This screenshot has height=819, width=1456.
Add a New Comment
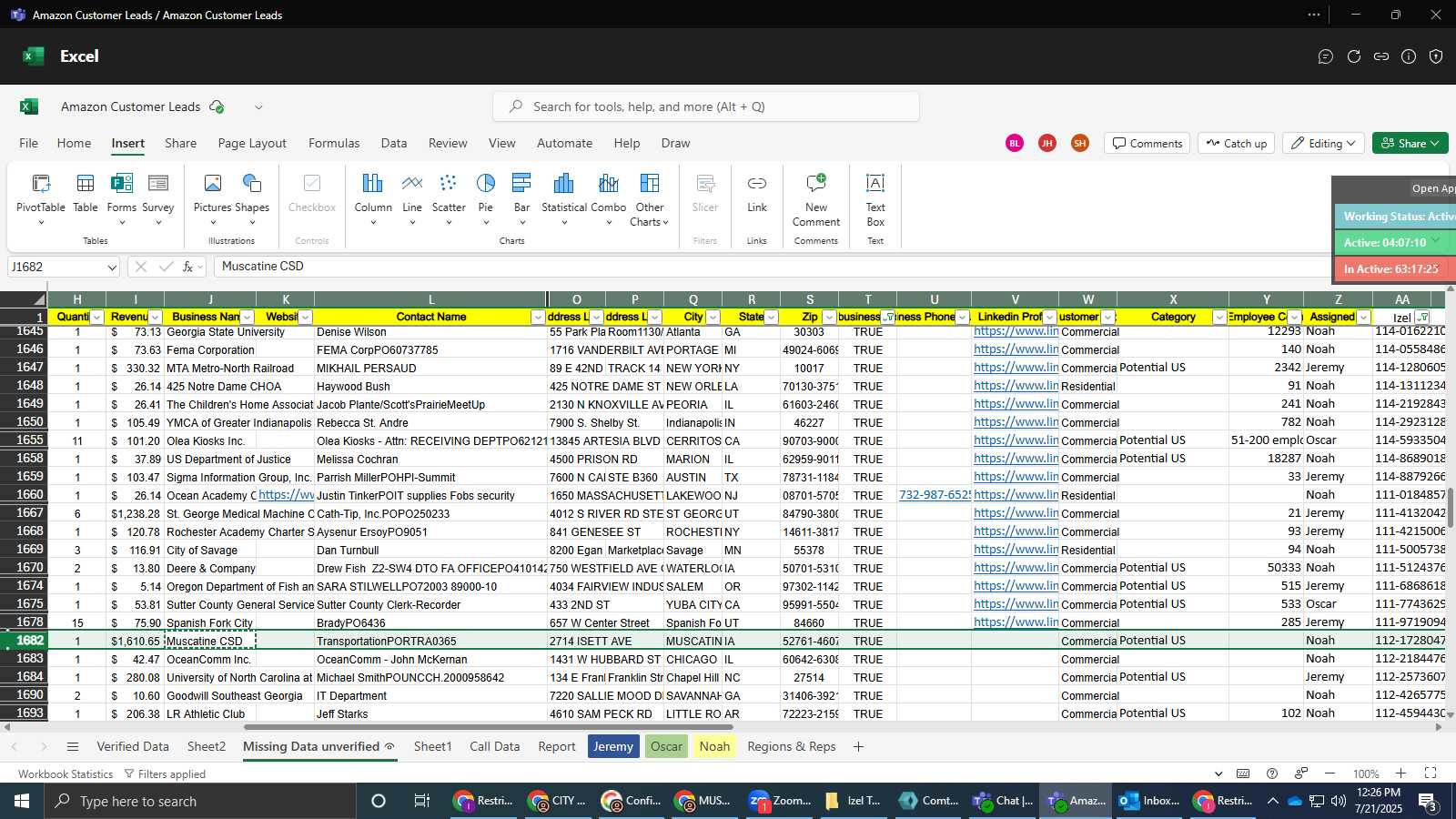(x=816, y=200)
